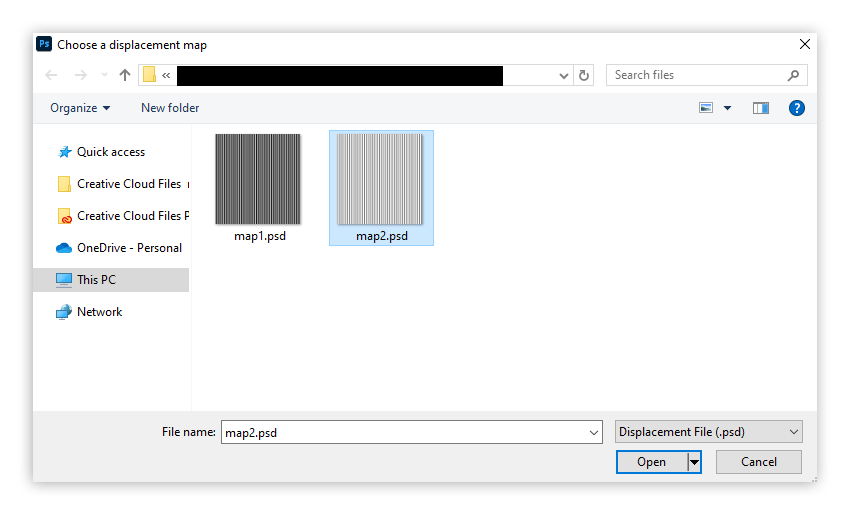Refresh the current folder view
Screen dimensions: 850x516
pyautogui.click(x=584, y=75)
